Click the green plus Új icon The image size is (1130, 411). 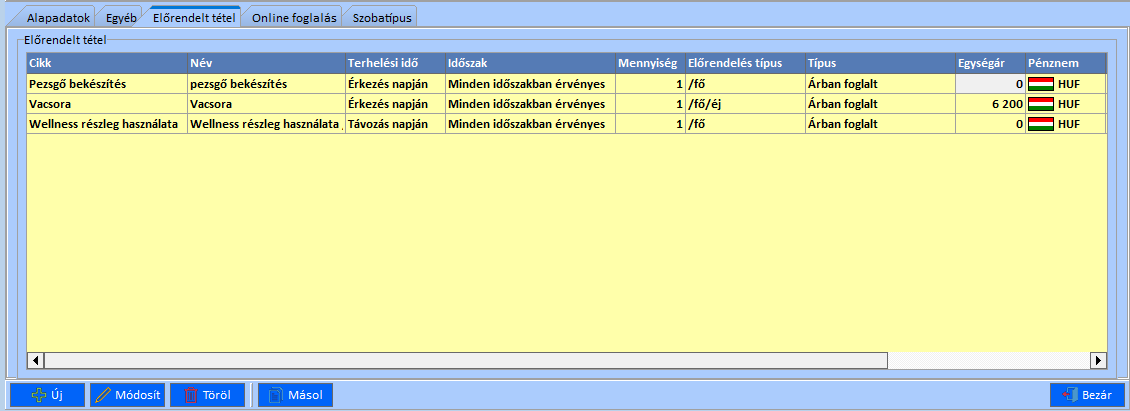pyautogui.click(x=40, y=395)
